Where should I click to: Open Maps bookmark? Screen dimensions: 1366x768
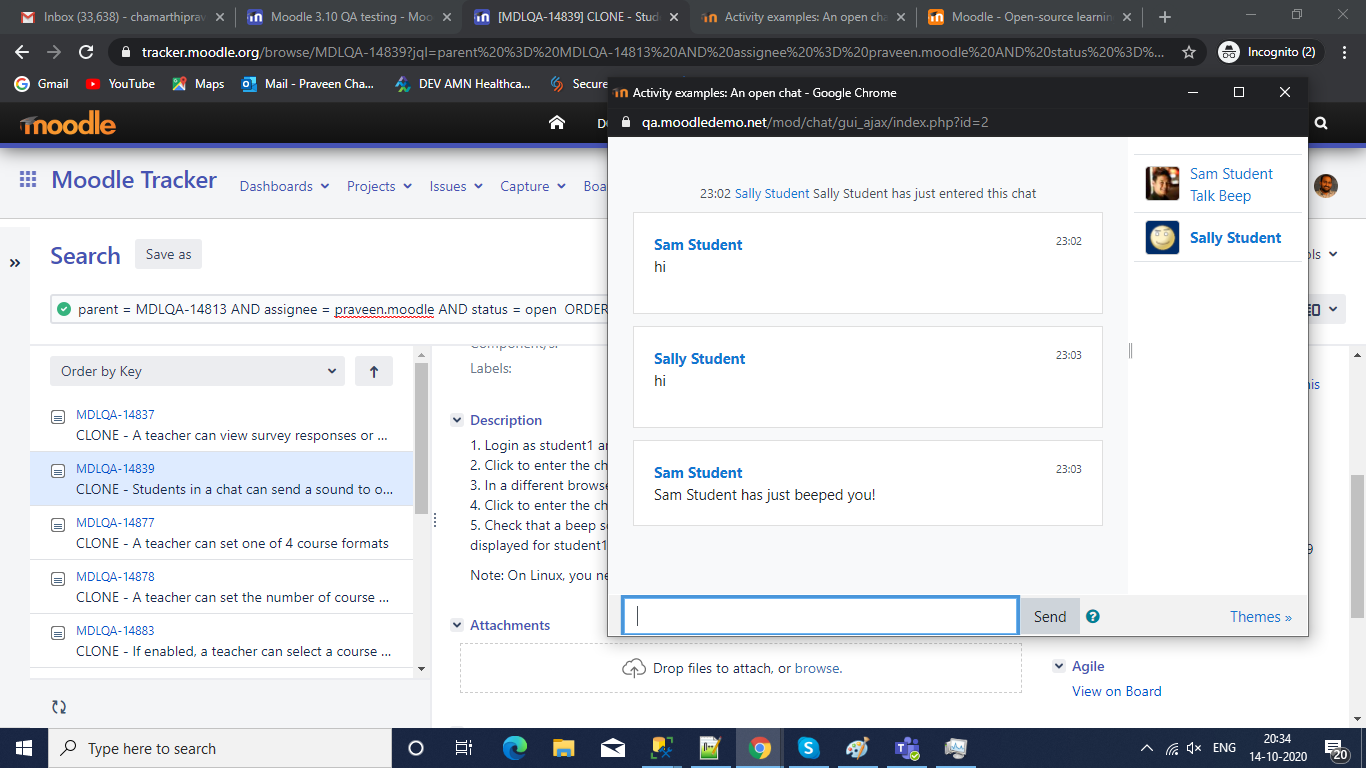(x=198, y=84)
